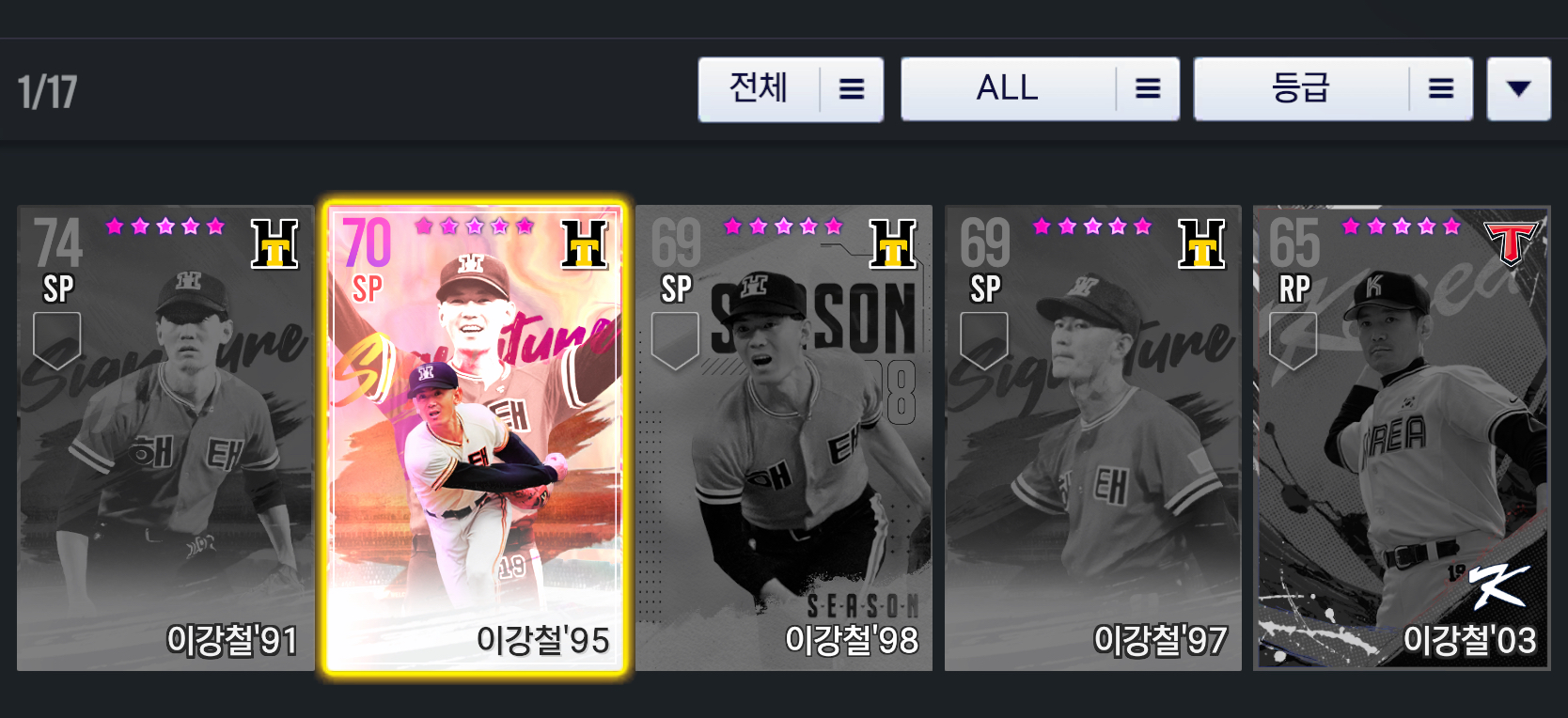Click the hamburger icon beside 전체
Screen dimensions: 1568x718
[852, 89]
